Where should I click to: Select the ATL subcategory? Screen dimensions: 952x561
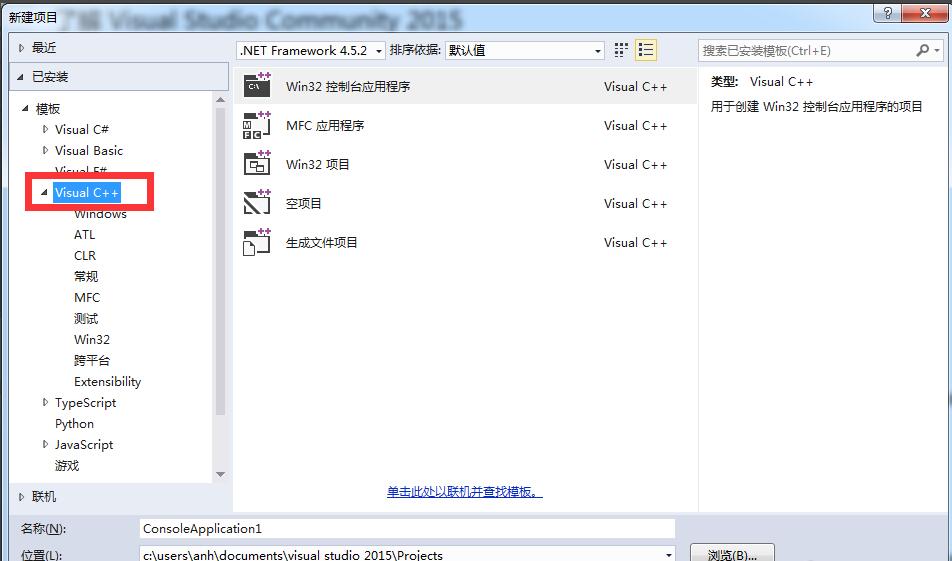click(x=84, y=234)
